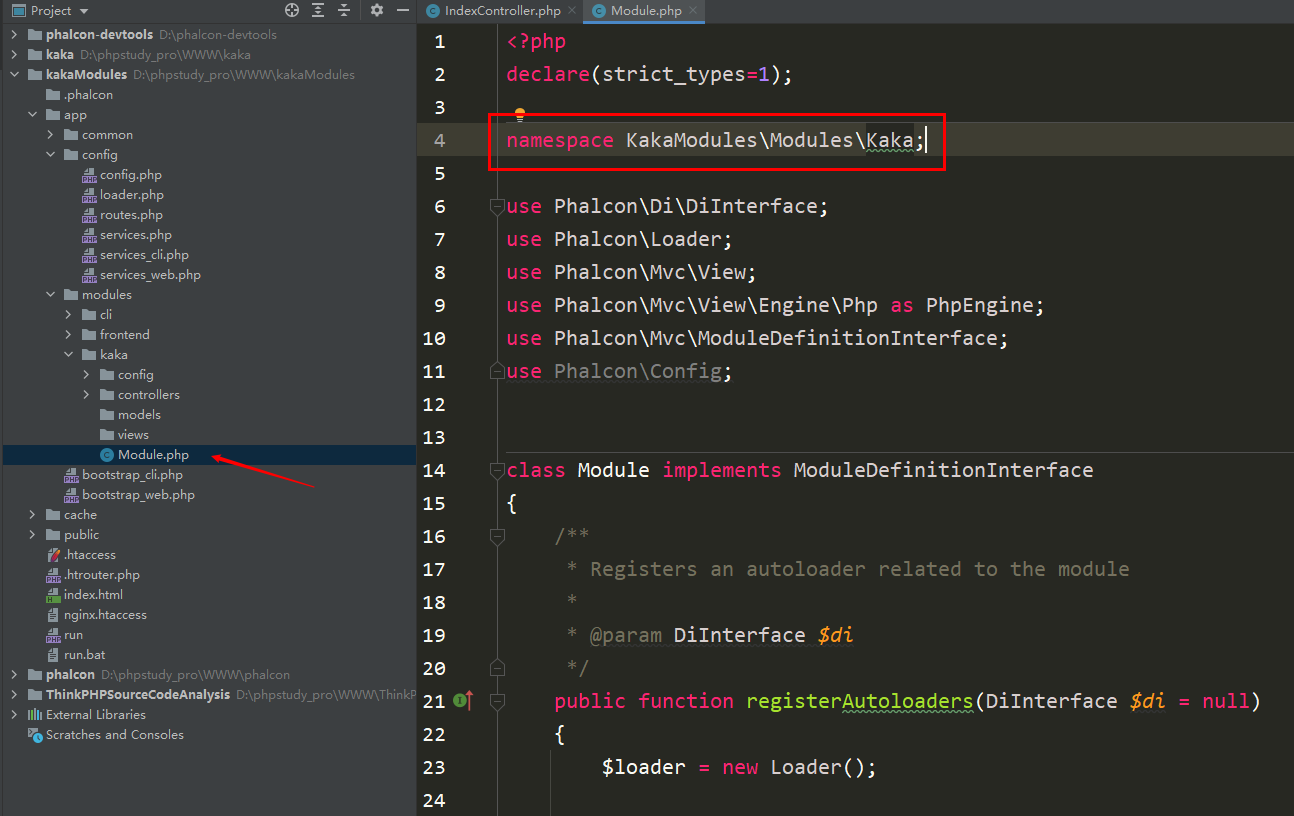Select the models folder
Image resolution: width=1294 pixels, height=816 pixels.
[139, 414]
